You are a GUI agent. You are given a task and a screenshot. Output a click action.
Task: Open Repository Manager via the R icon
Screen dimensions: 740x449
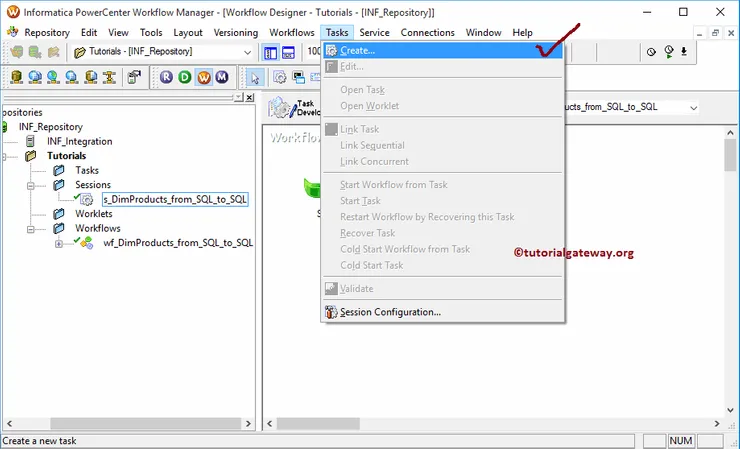166,77
